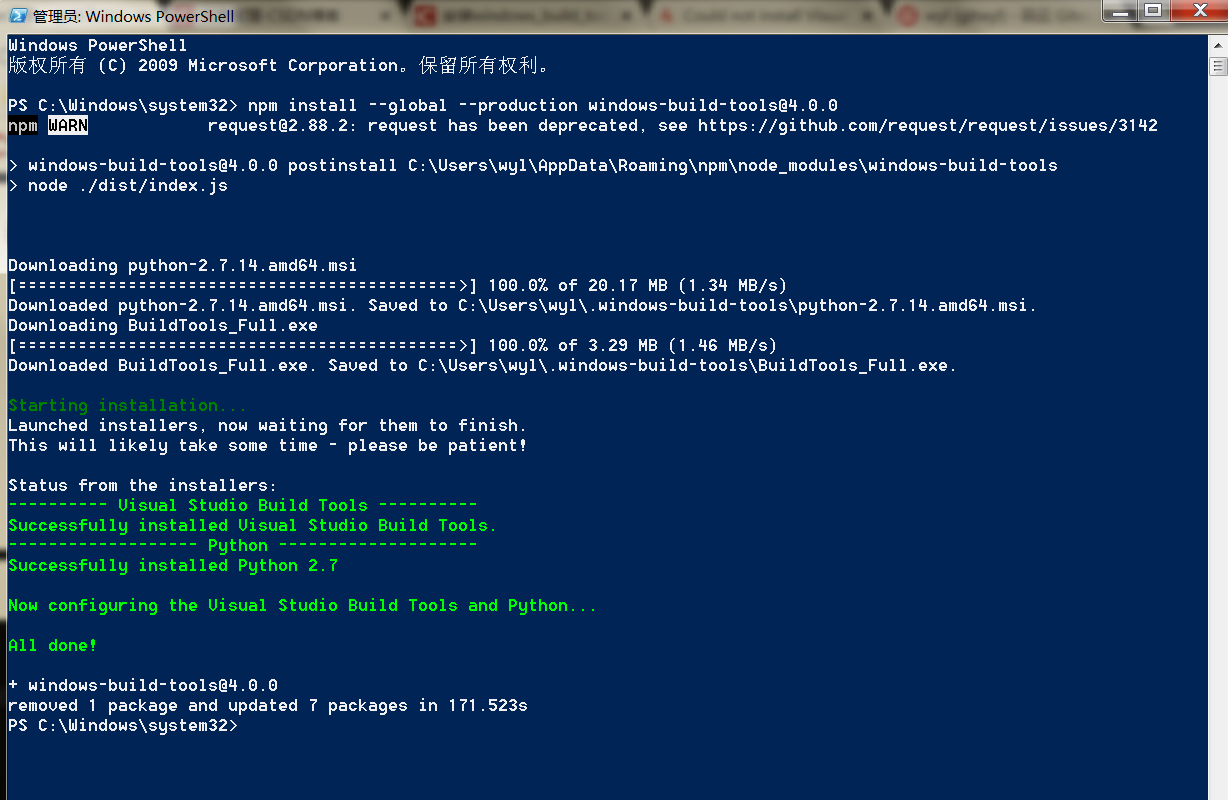Close the windows_build_tools browser tab
This screenshot has width=1228, height=800.
pyautogui.click(x=626, y=16)
